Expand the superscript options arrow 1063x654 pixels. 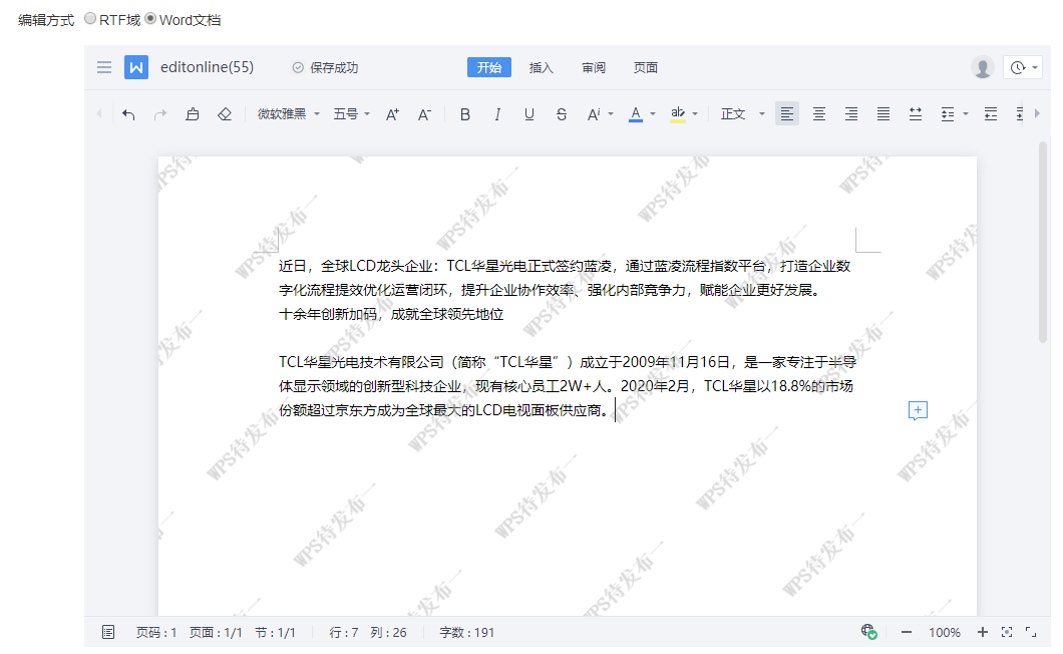[x=611, y=115]
